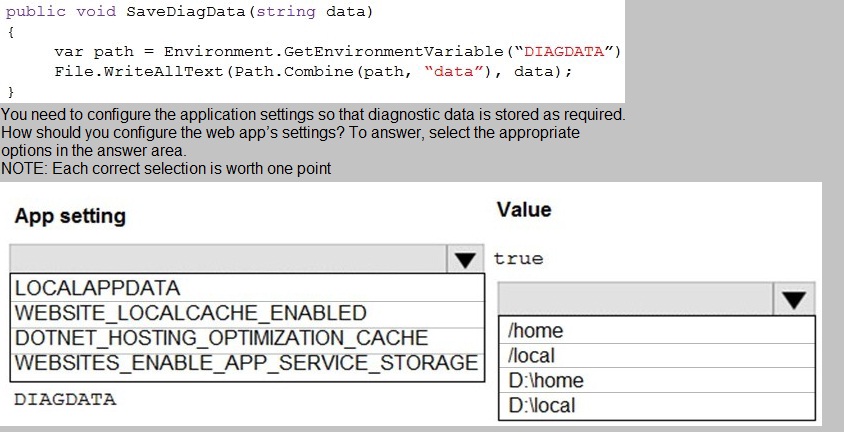Screen dimensions: 844x432
Task: Click the DIAGDATA setting label
Action: 65,400
